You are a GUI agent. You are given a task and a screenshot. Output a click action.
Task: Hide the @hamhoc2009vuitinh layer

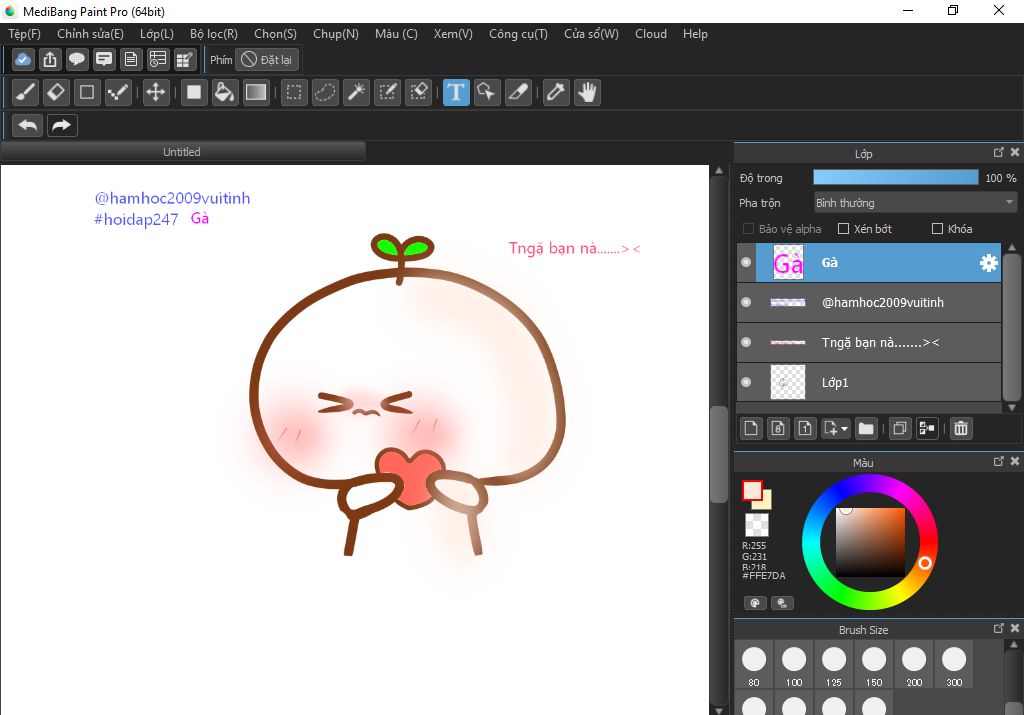click(746, 302)
